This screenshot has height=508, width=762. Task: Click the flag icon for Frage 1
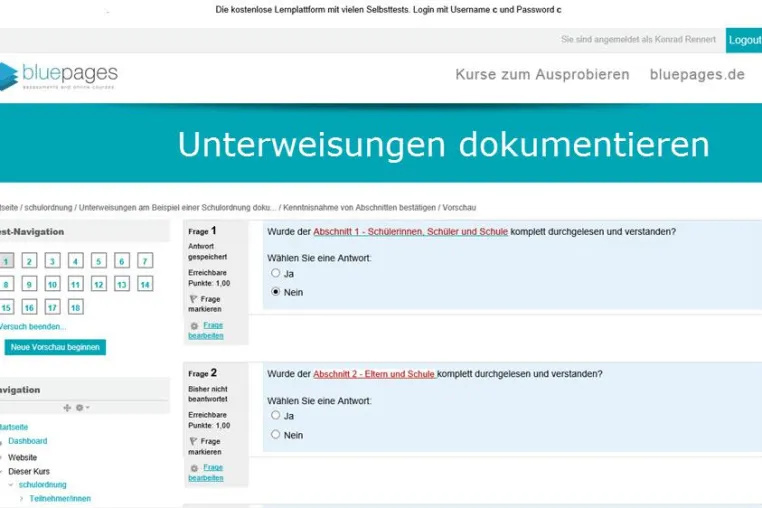click(x=193, y=299)
